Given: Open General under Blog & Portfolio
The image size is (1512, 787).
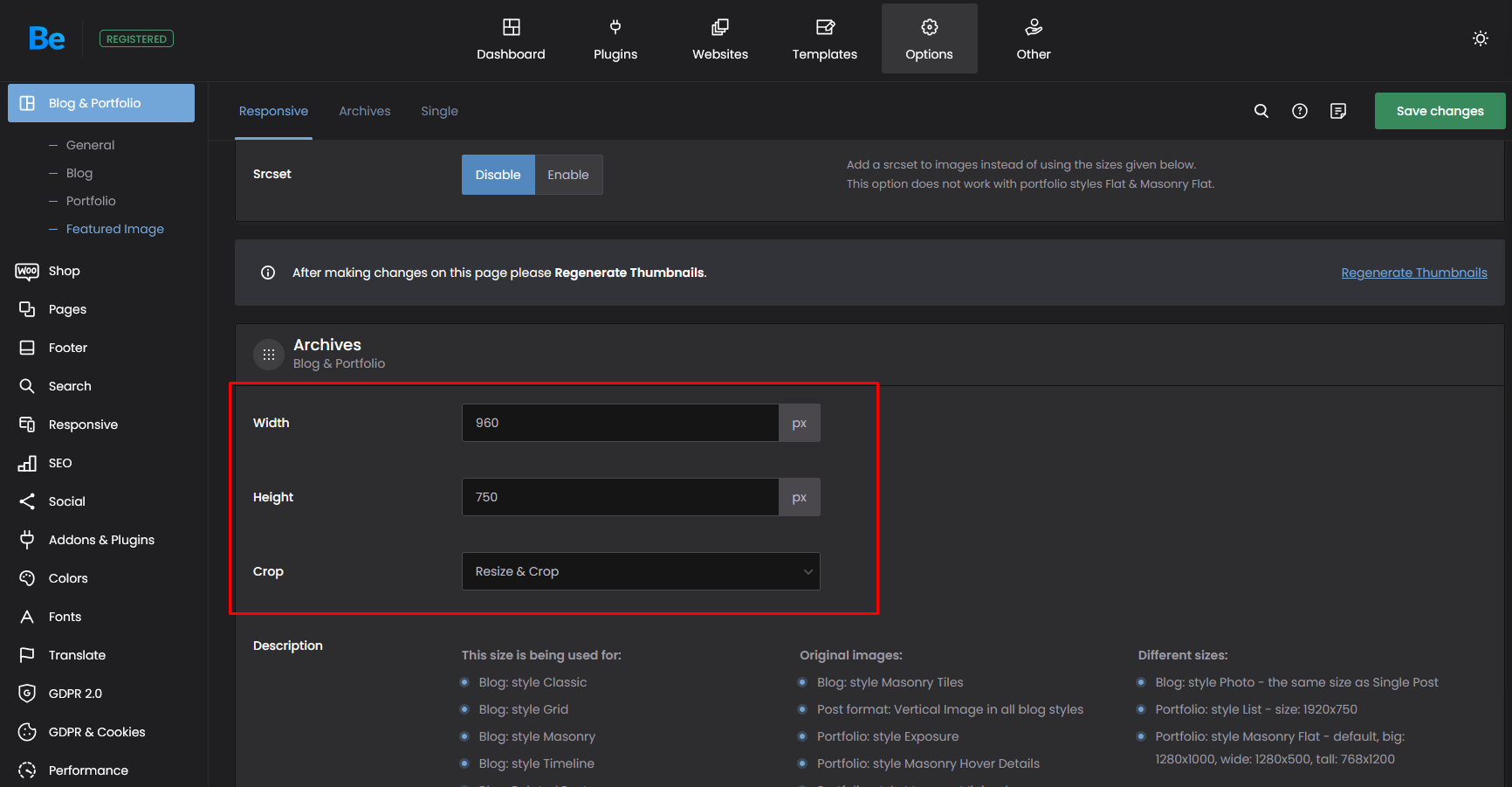Looking at the screenshot, I should pos(90,145).
